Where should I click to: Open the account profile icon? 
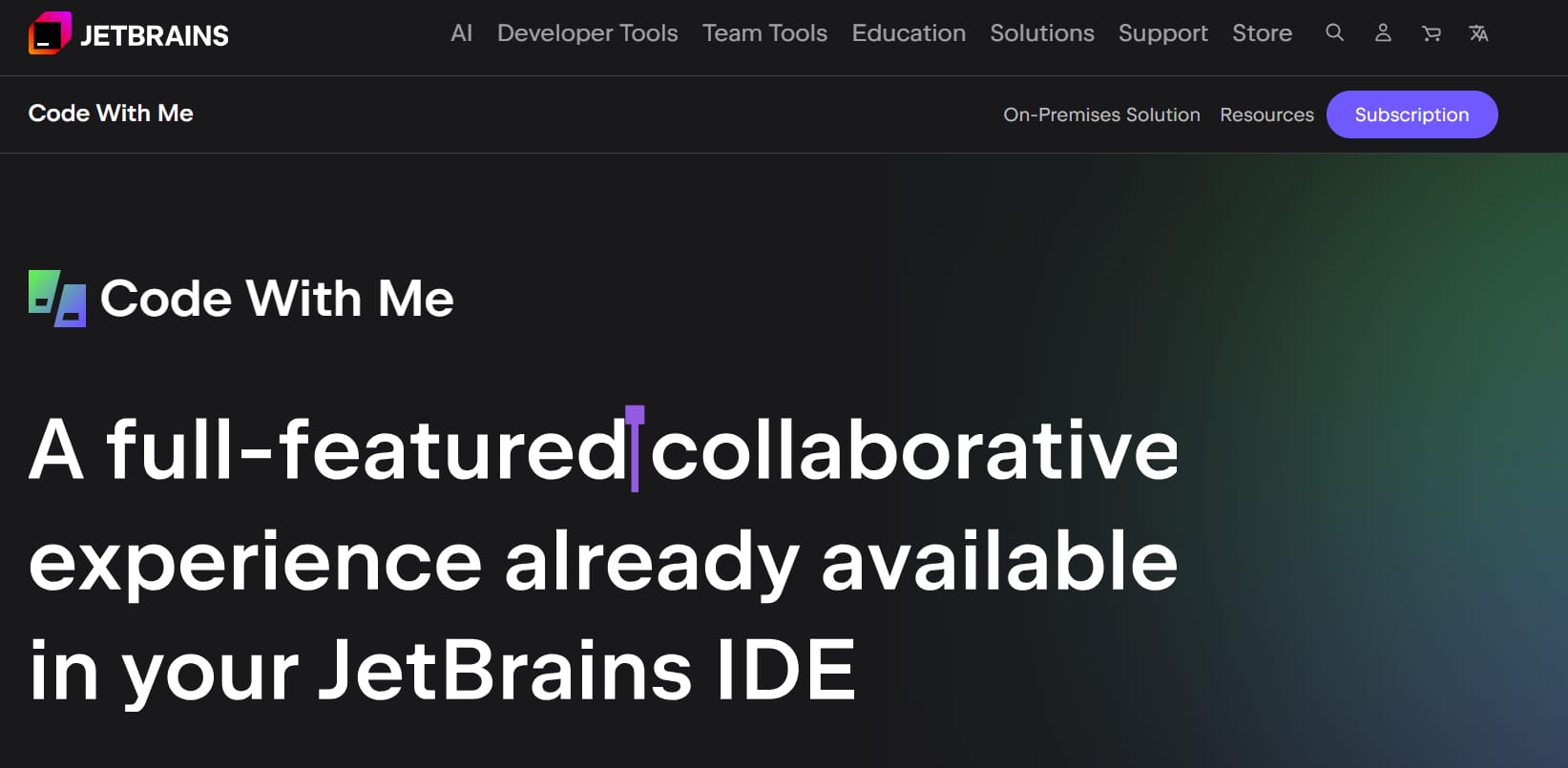[x=1383, y=33]
